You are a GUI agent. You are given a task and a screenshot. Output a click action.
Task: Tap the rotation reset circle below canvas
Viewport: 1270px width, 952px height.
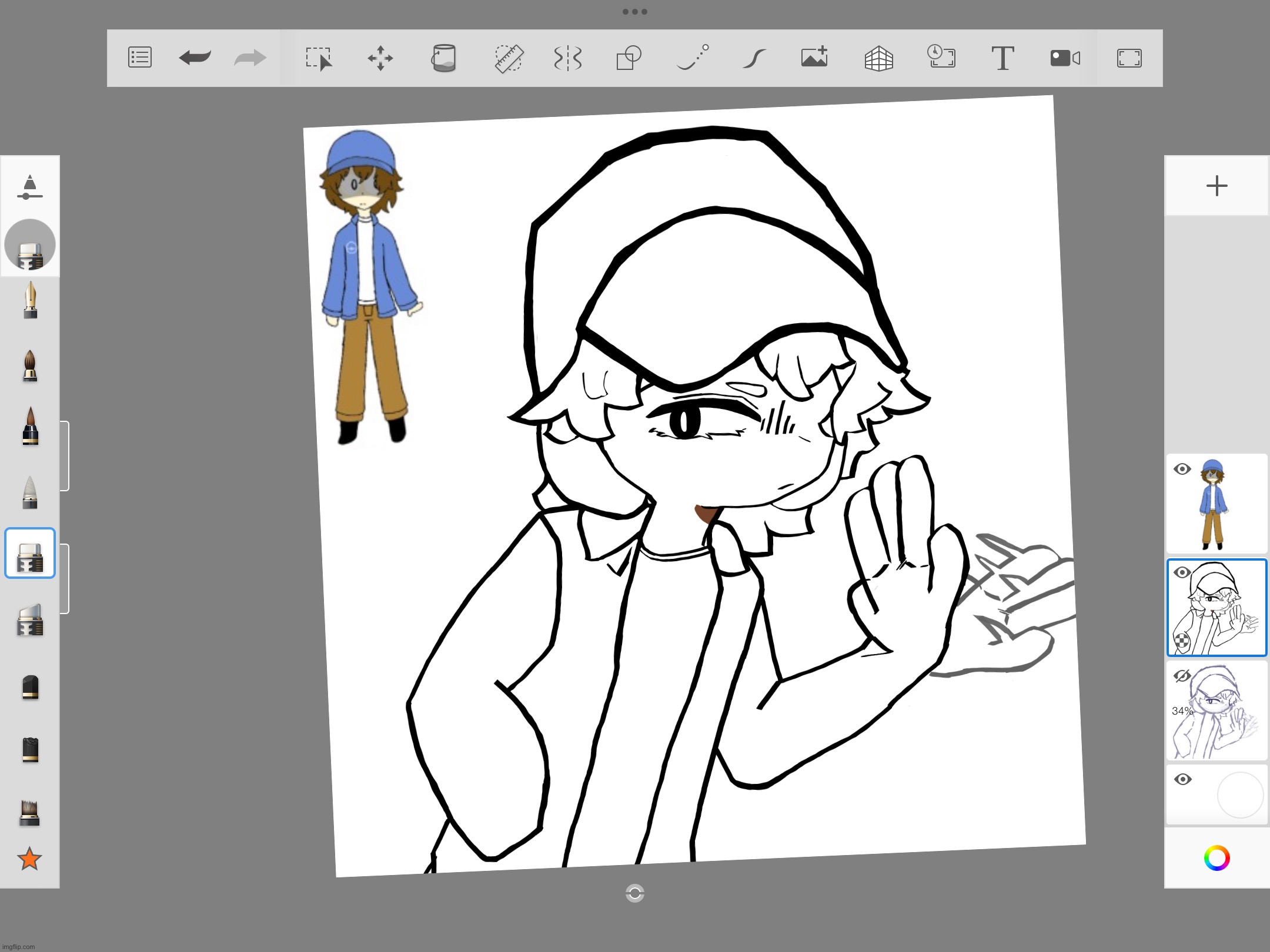tap(635, 893)
